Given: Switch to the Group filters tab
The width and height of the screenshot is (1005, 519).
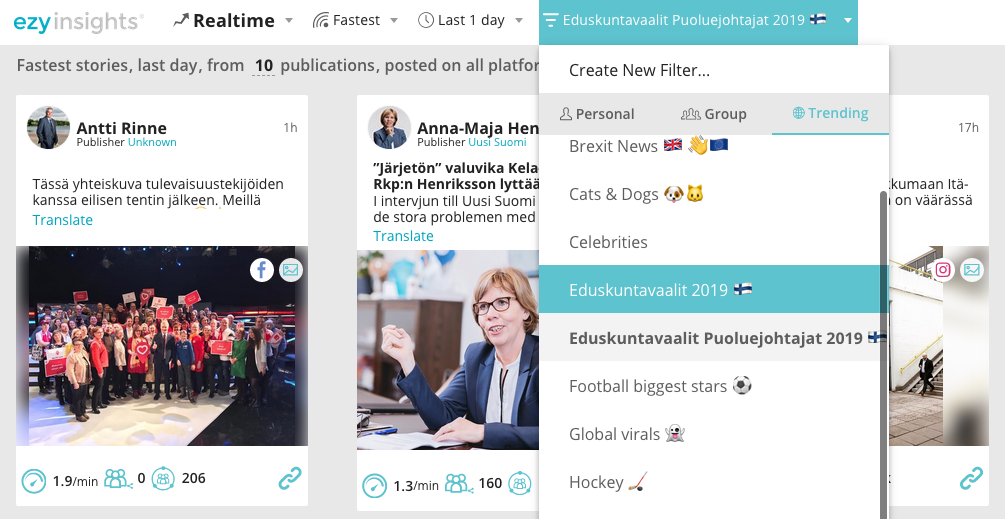Looking at the screenshot, I should coord(713,114).
